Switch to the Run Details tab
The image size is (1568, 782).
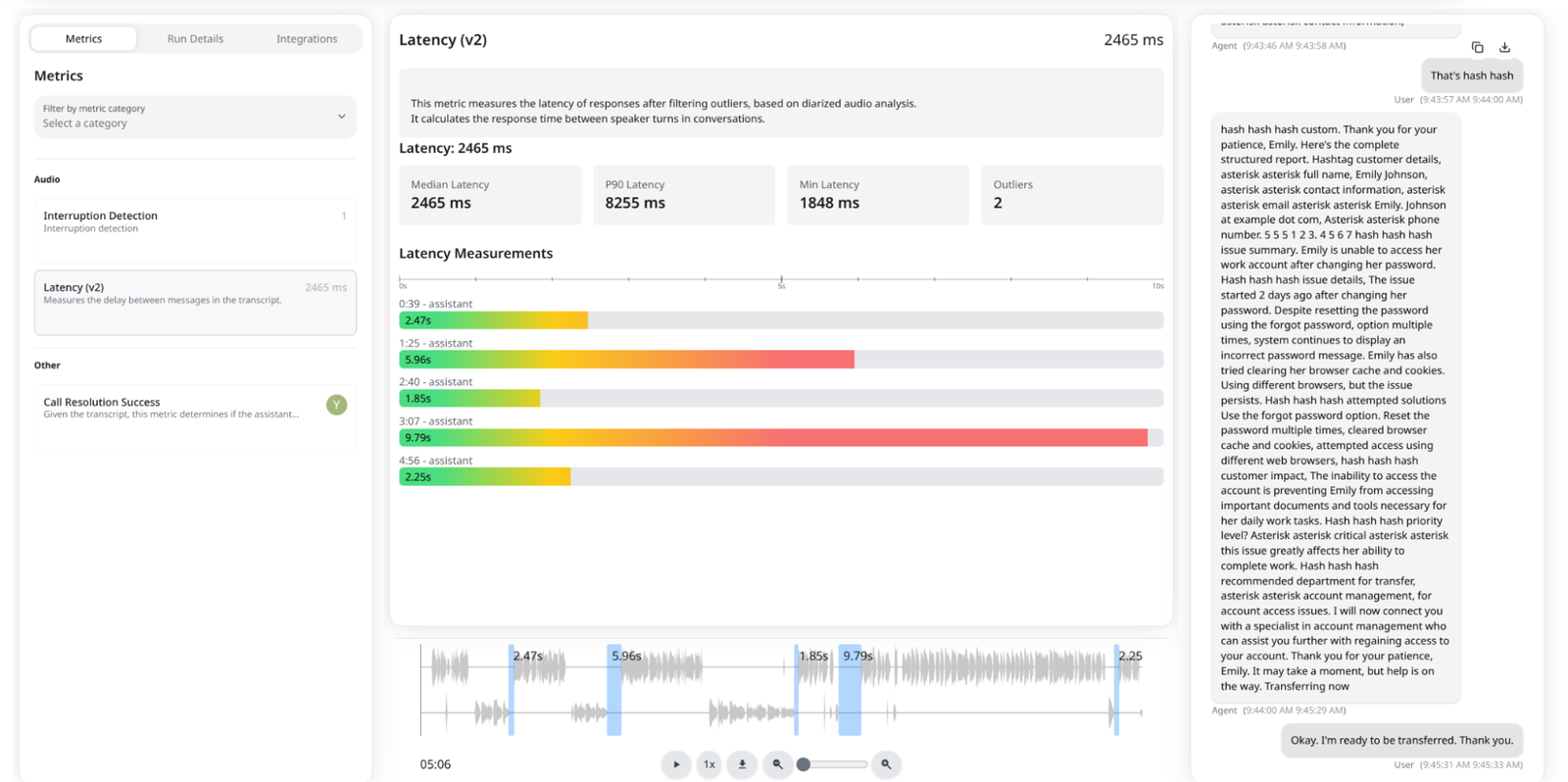point(195,39)
